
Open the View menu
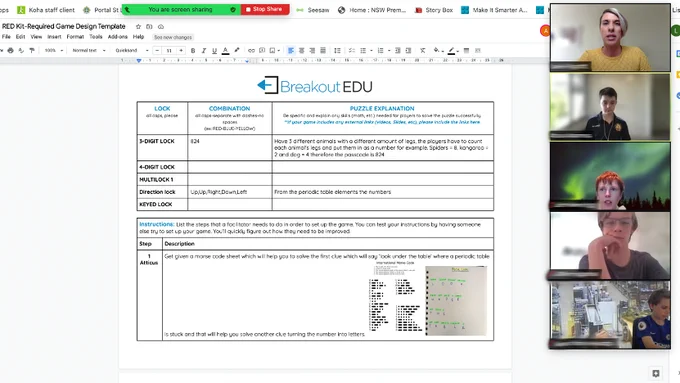pos(36,37)
